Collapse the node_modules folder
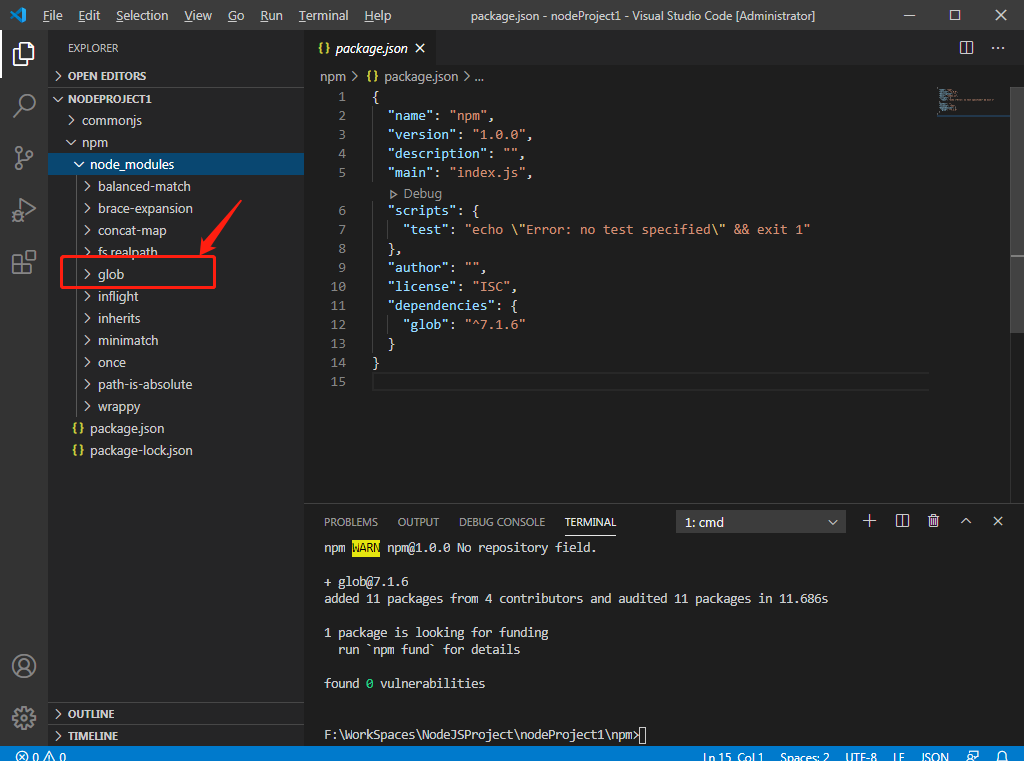 point(176,164)
